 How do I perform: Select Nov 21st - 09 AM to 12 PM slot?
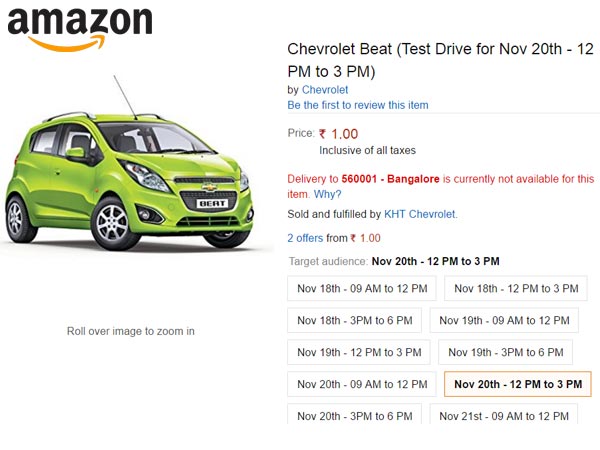[x=505, y=415]
